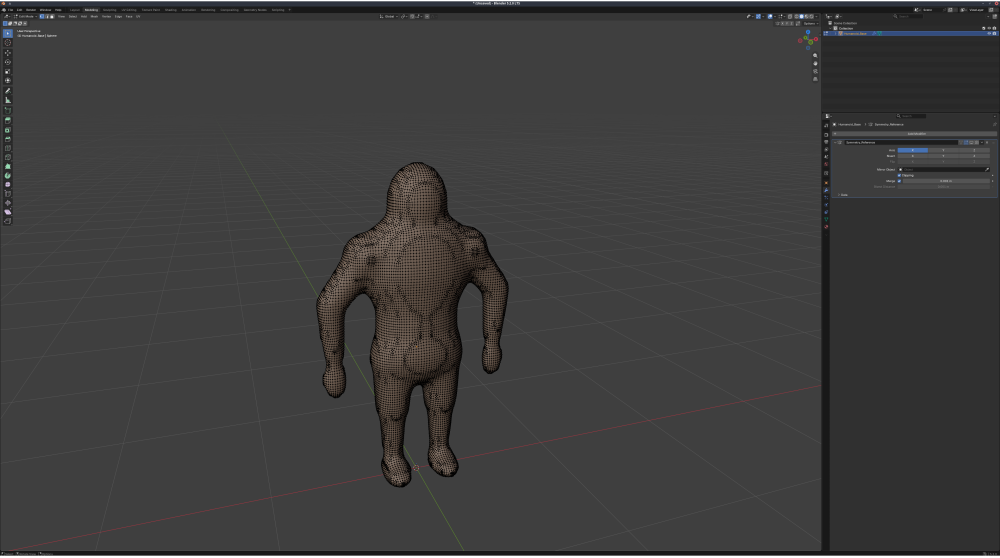Open the Render menu
Viewport: 1000px width, 558px height.
point(31,10)
